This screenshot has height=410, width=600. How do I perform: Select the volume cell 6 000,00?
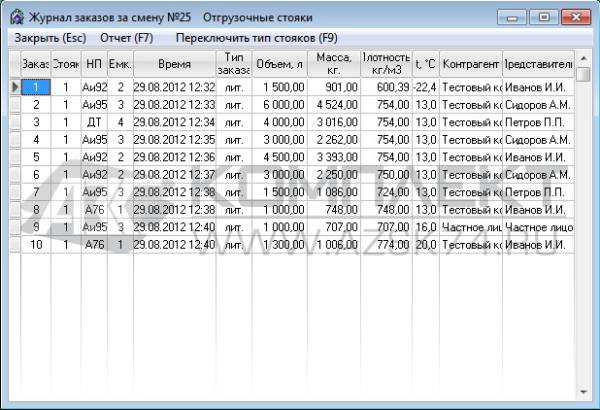pyautogui.click(x=280, y=104)
